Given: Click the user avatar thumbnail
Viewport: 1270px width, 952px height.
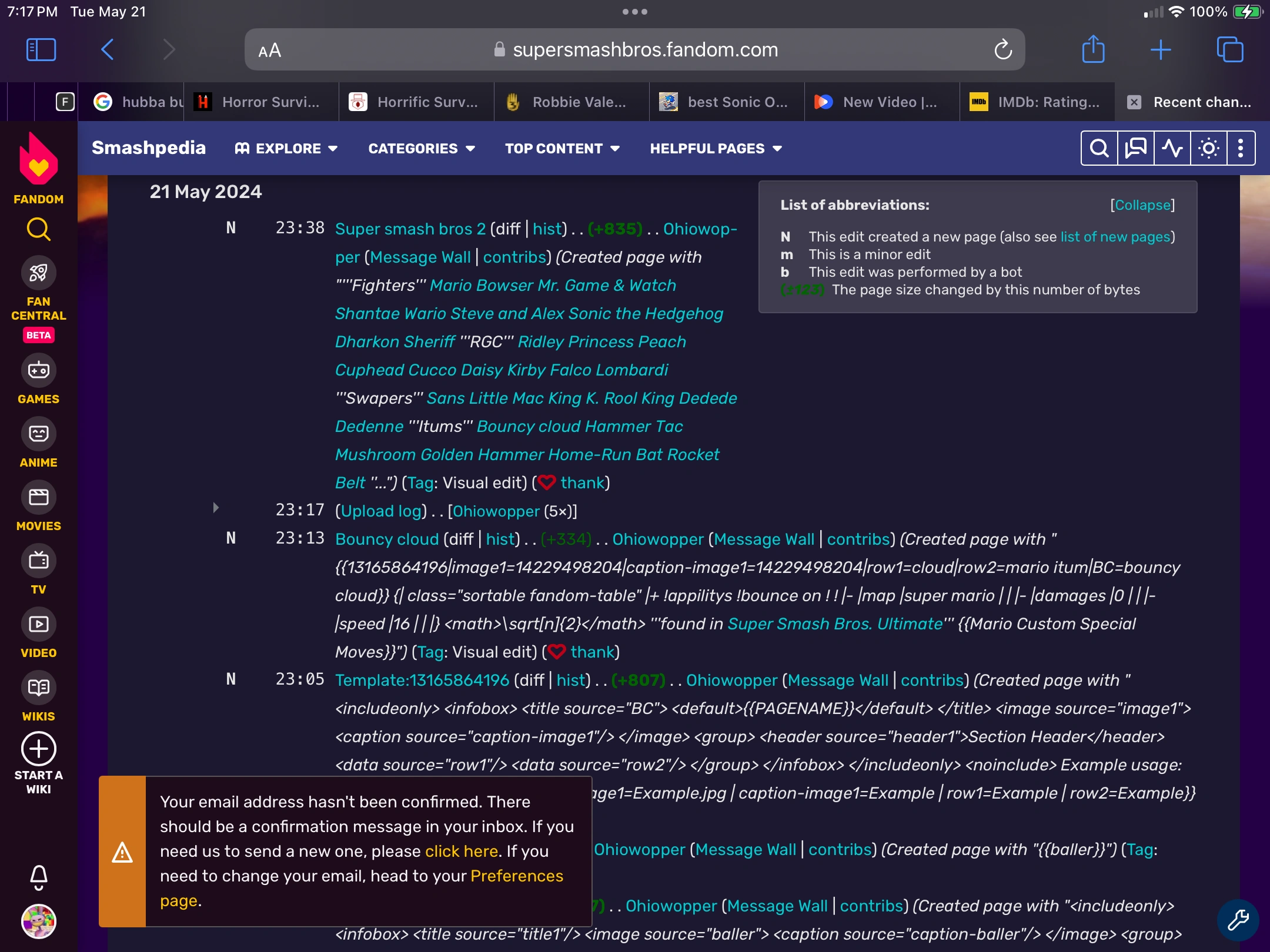Looking at the screenshot, I should [x=38, y=921].
